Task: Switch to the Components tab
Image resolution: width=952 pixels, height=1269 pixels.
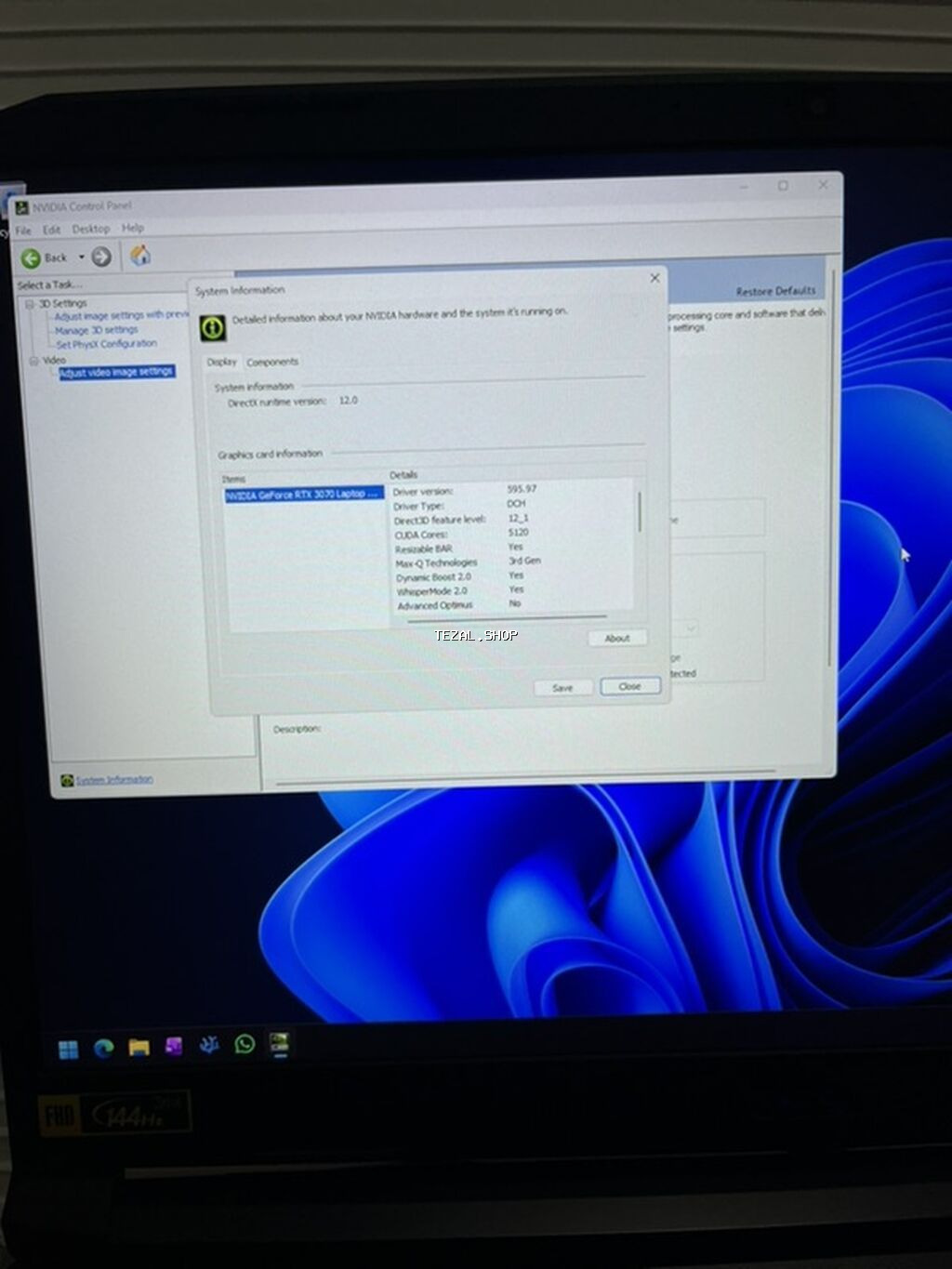Action: click(x=272, y=362)
